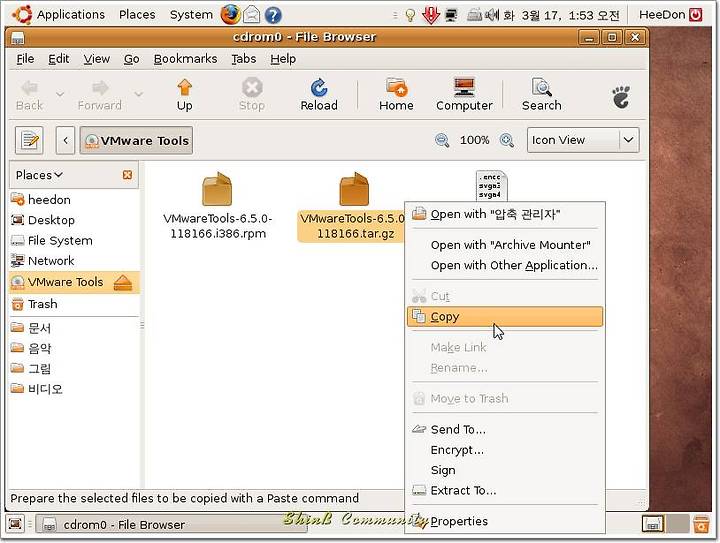
Task: Toggle text-based location bar edit icon
Action: click(29, 140)
